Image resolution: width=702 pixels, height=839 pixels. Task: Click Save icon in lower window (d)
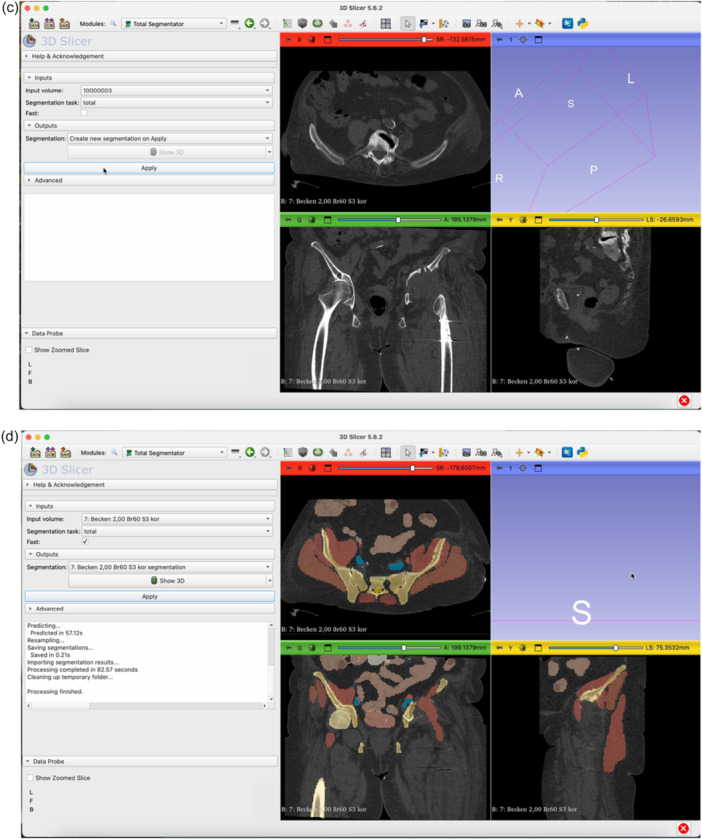[65, 453]
